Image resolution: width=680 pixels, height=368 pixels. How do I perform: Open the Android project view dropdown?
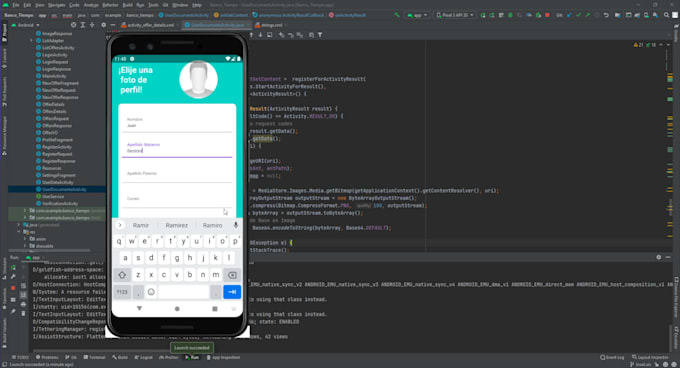[26, 25]
